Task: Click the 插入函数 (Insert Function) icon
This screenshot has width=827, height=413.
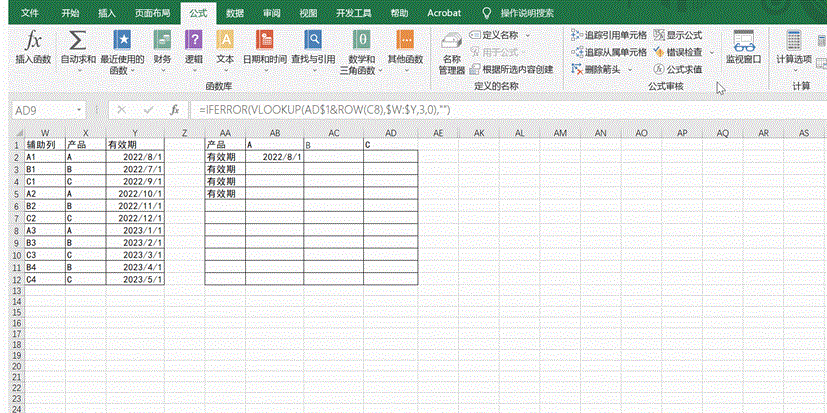Action: point(33,42)
